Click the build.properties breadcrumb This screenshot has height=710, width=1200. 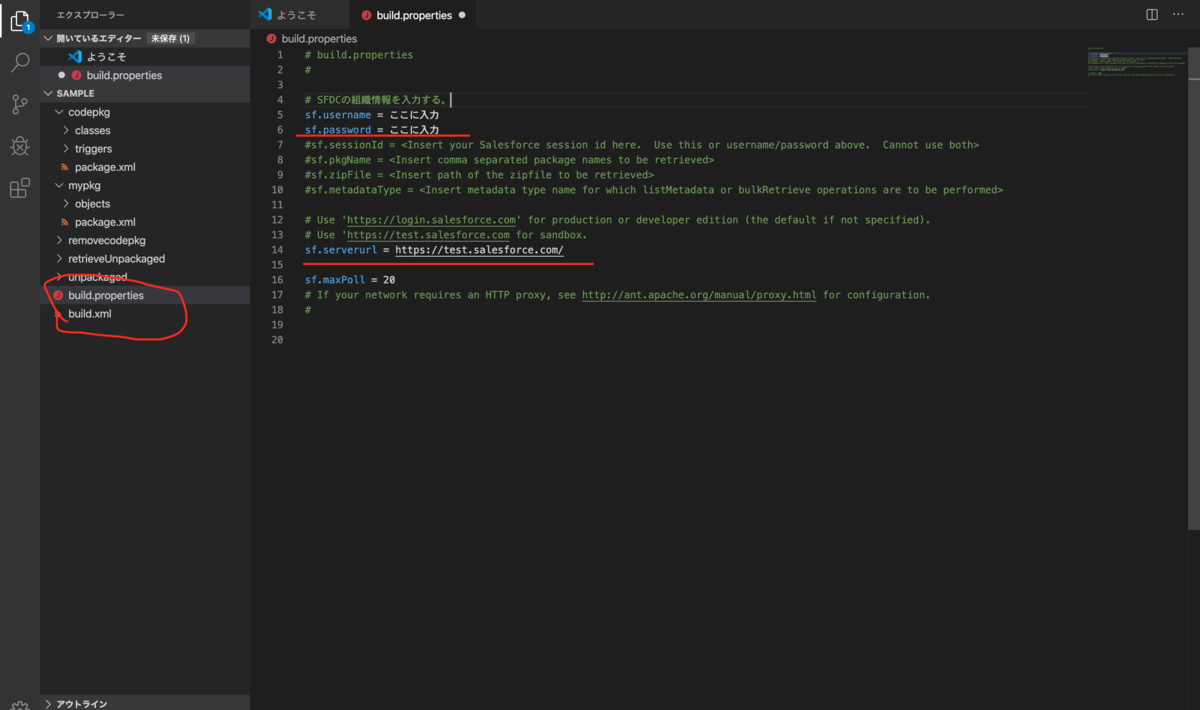[319, 39]
